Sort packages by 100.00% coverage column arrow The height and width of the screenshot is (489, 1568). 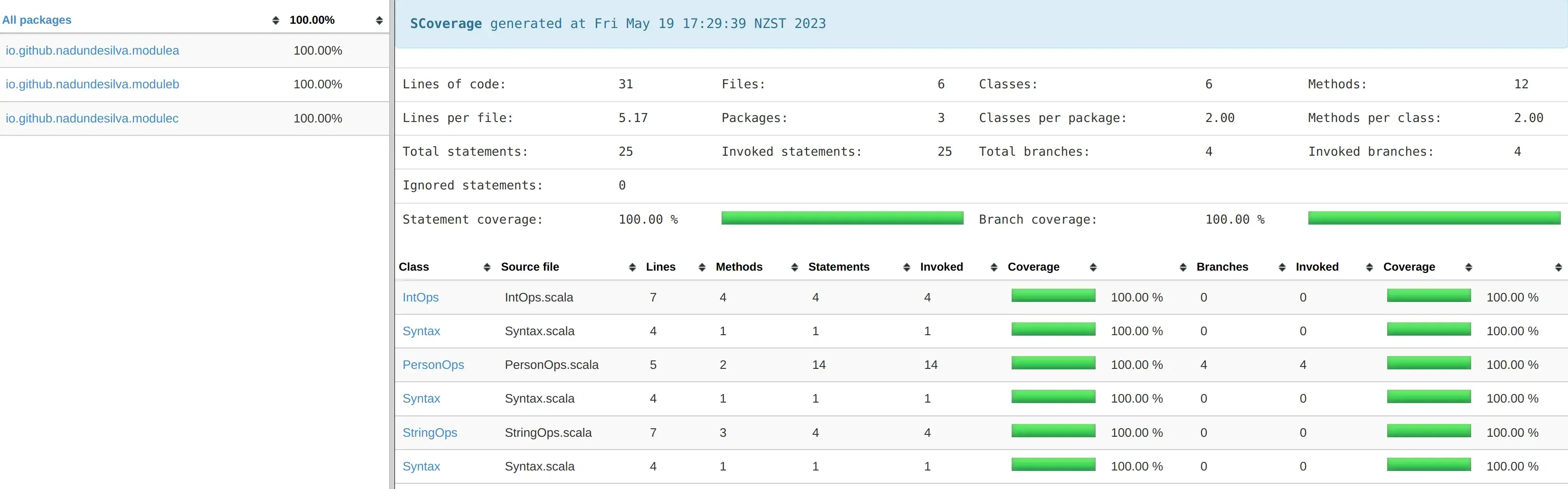(379, 21)
